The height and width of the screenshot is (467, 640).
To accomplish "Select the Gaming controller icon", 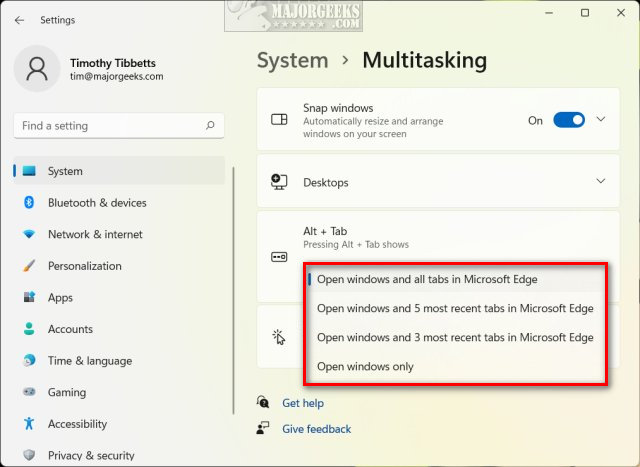I will (x=29, y=393).
